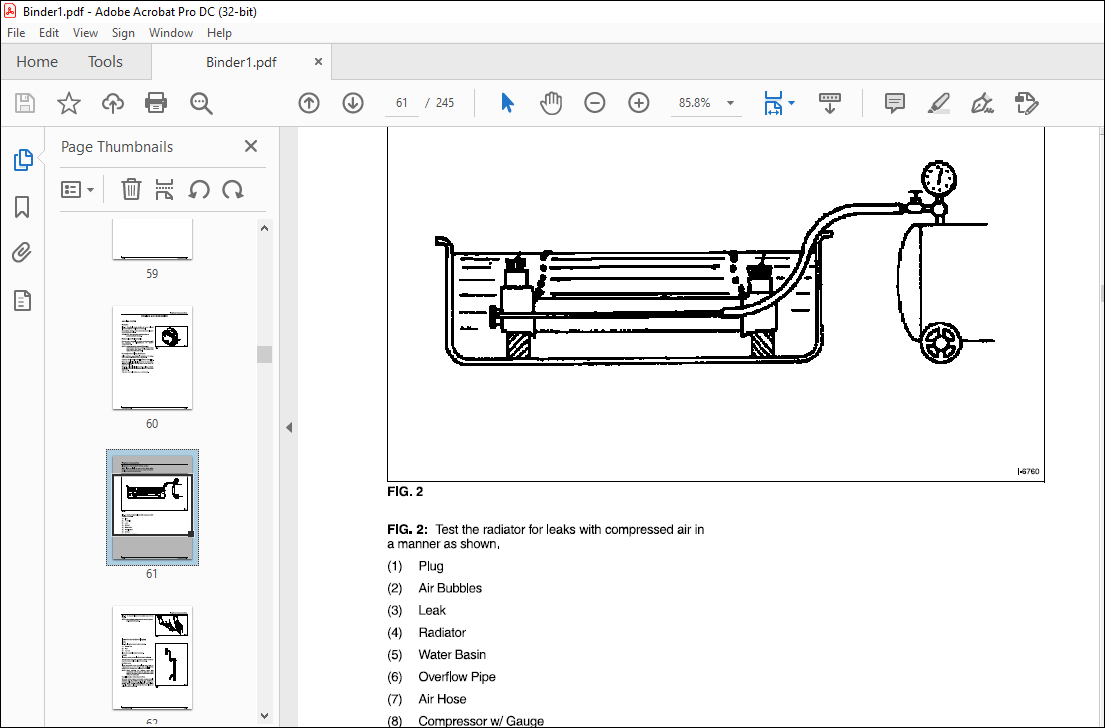Close the Page Thumbnails panel

coord(251,146)
